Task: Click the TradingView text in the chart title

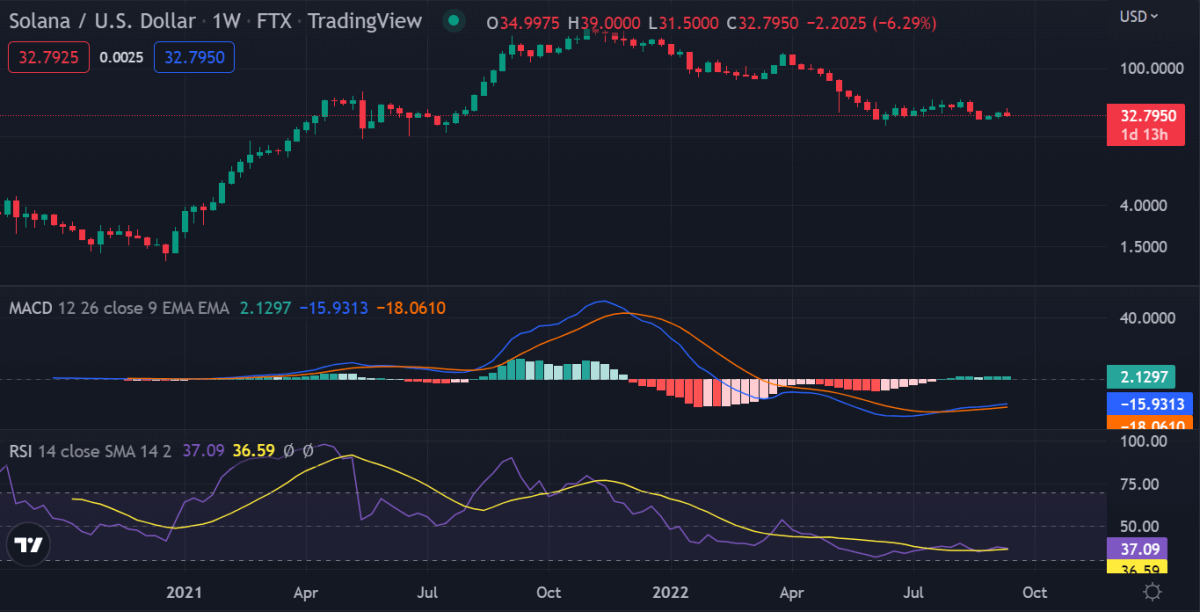Action: pyautogui.click(x=366, y=20)
